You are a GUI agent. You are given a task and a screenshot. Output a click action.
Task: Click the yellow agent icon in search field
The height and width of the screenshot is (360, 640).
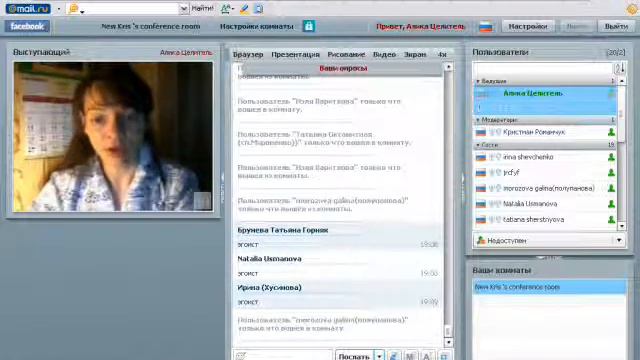coord(74,9)
